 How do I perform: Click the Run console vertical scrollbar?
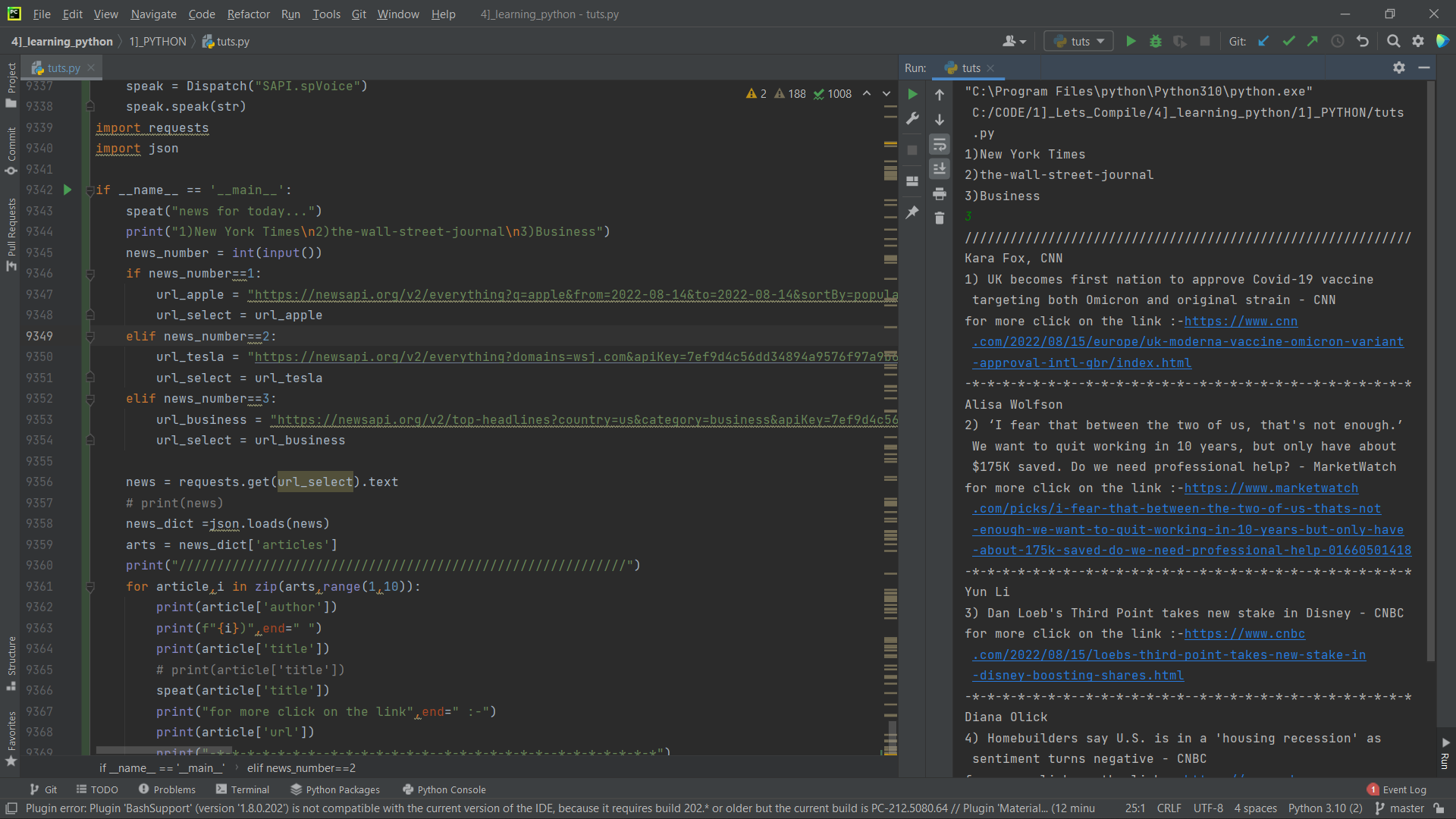[x=1431, y=372]
